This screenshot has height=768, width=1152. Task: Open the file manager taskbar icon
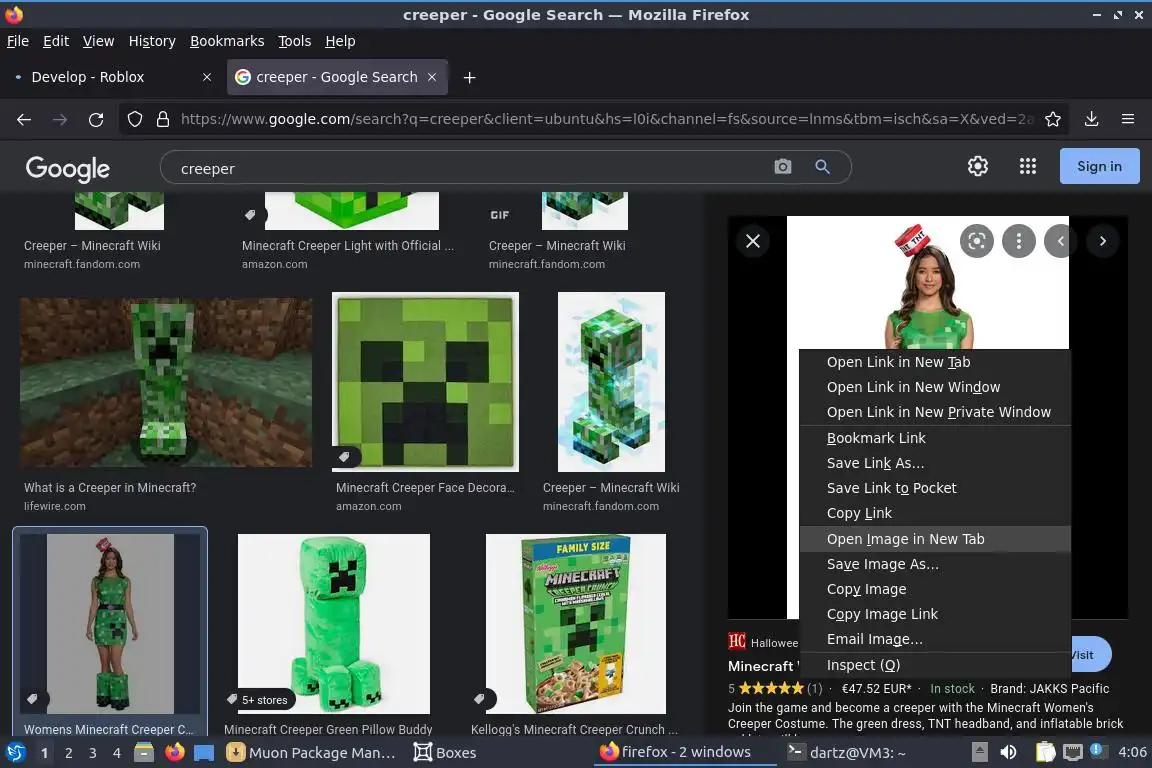point(144,753)
